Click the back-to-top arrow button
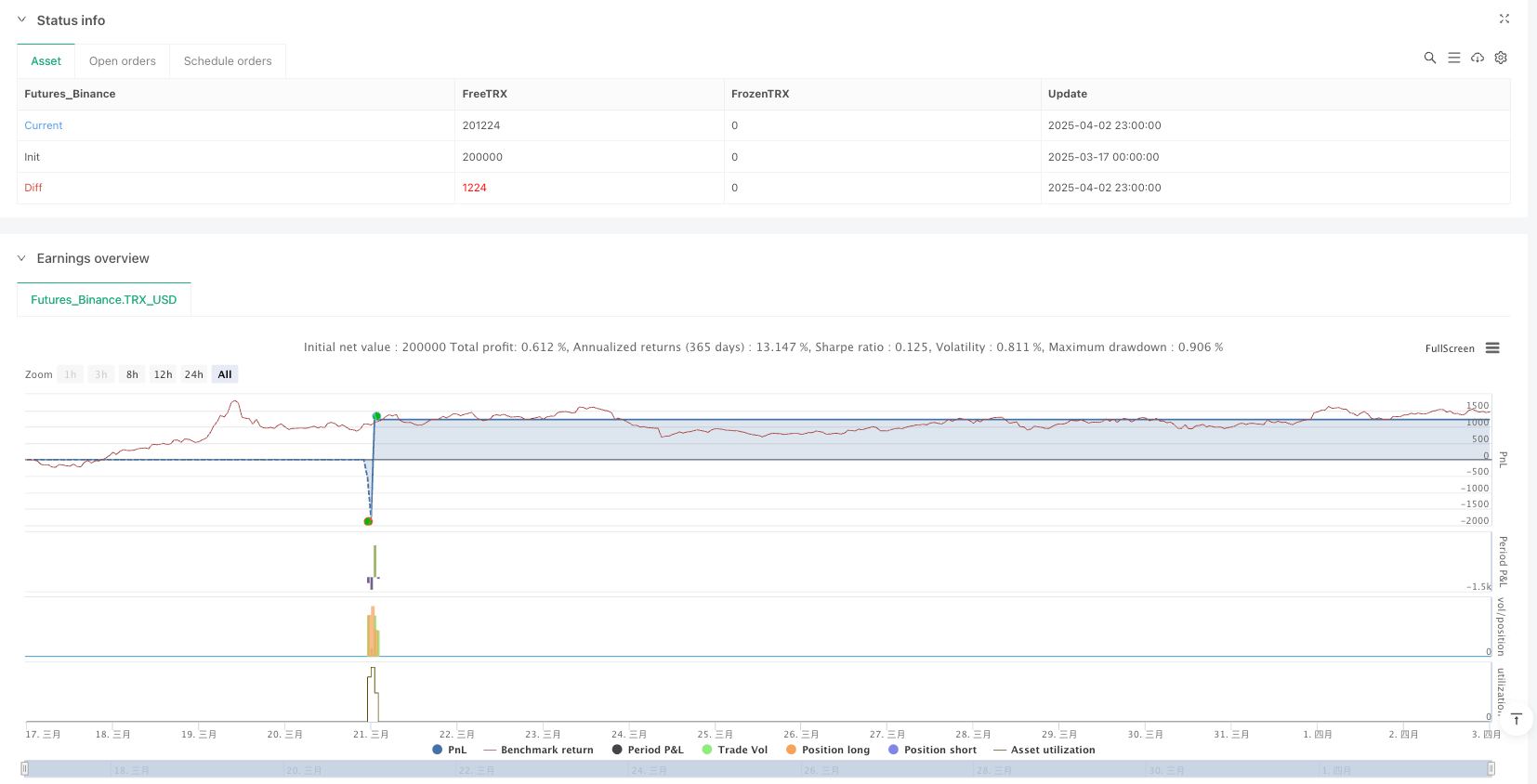The height and width of the screenshot is (784, 1537). click(x=1516, y=719)
